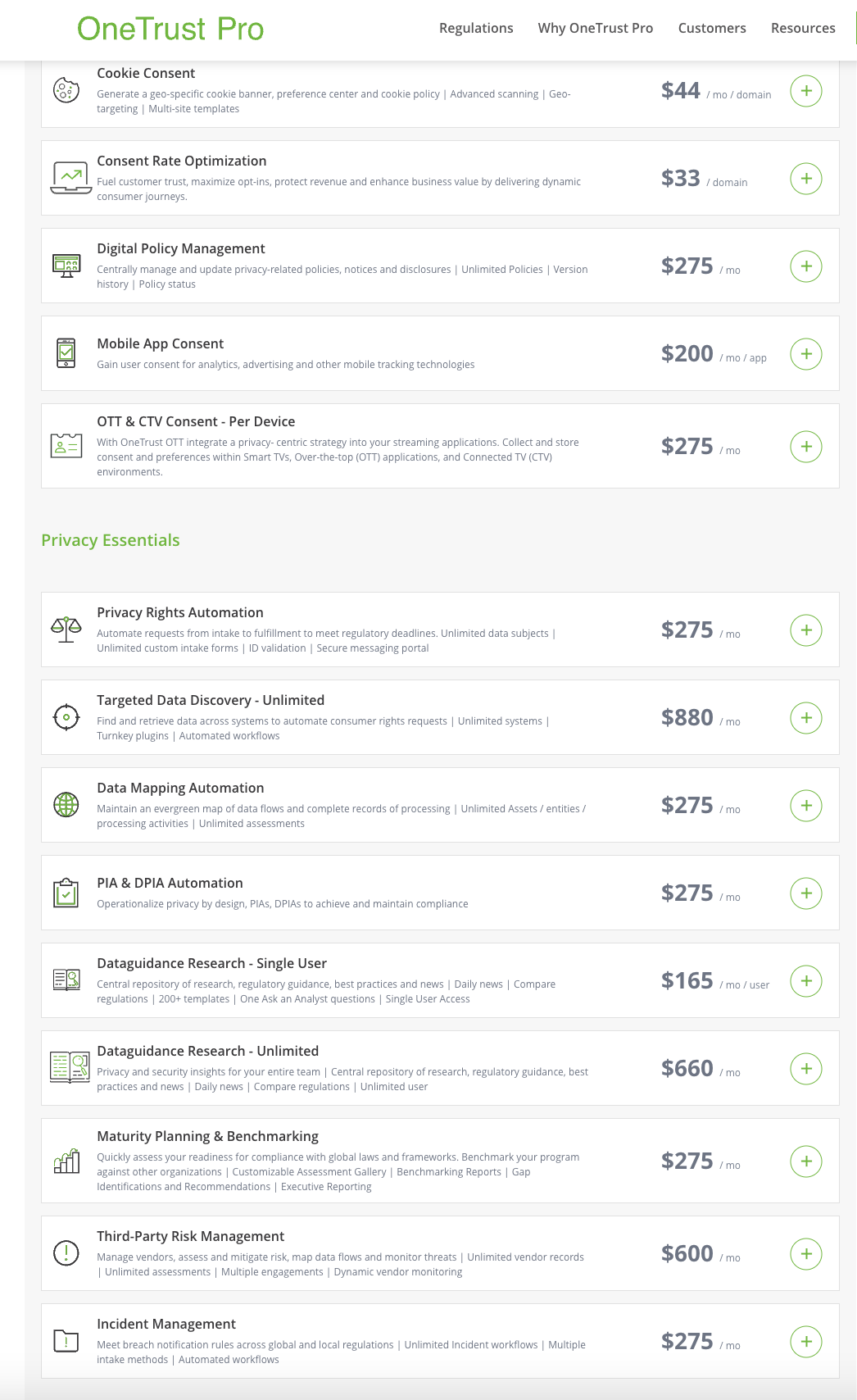Click the Mobile App Consent phone icon

(66, 352)
